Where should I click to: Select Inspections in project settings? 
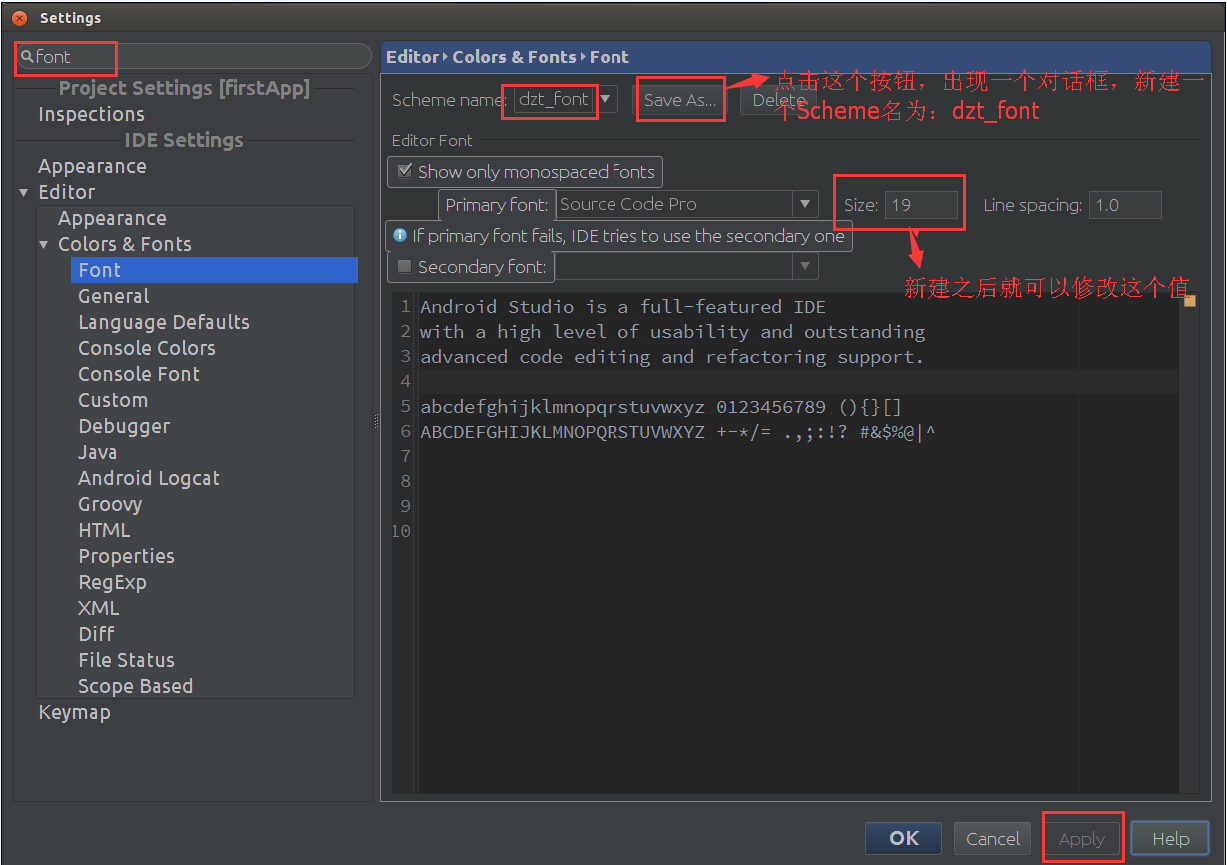tap(91, 114)
